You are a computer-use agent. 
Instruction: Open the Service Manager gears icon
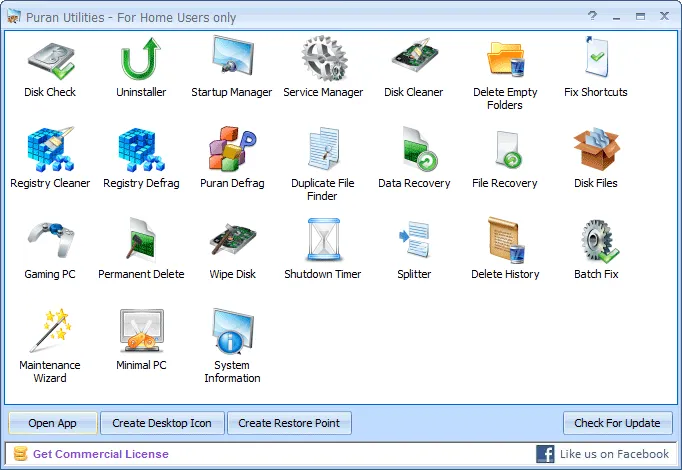(x=324, y=59)
